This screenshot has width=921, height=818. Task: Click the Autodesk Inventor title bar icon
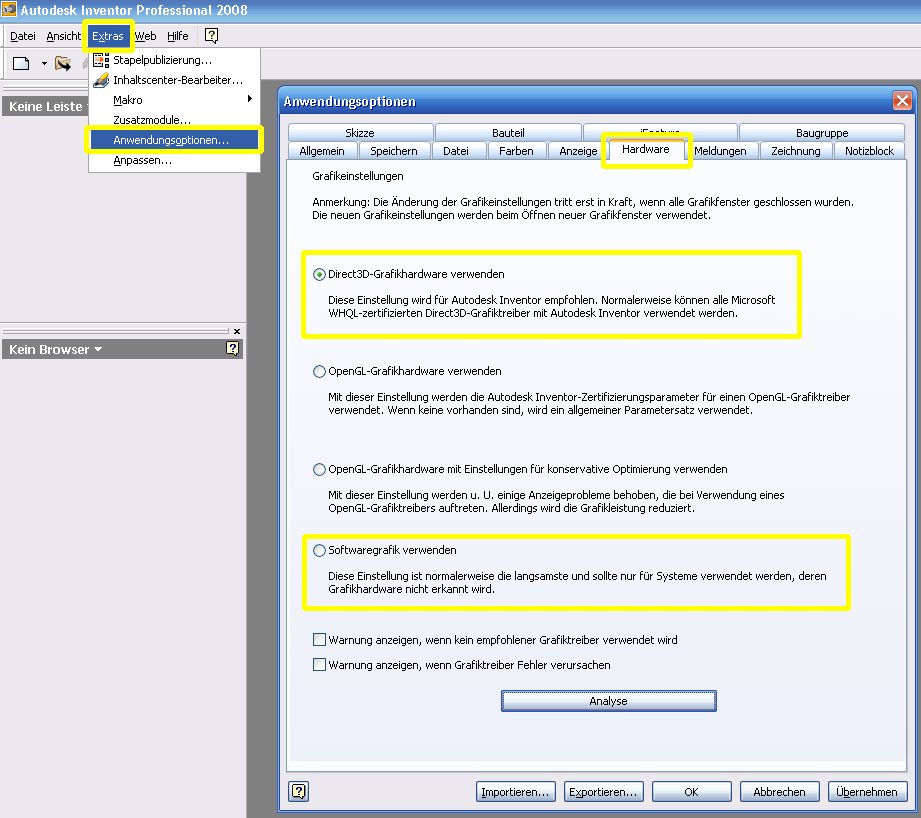[9, 9]
